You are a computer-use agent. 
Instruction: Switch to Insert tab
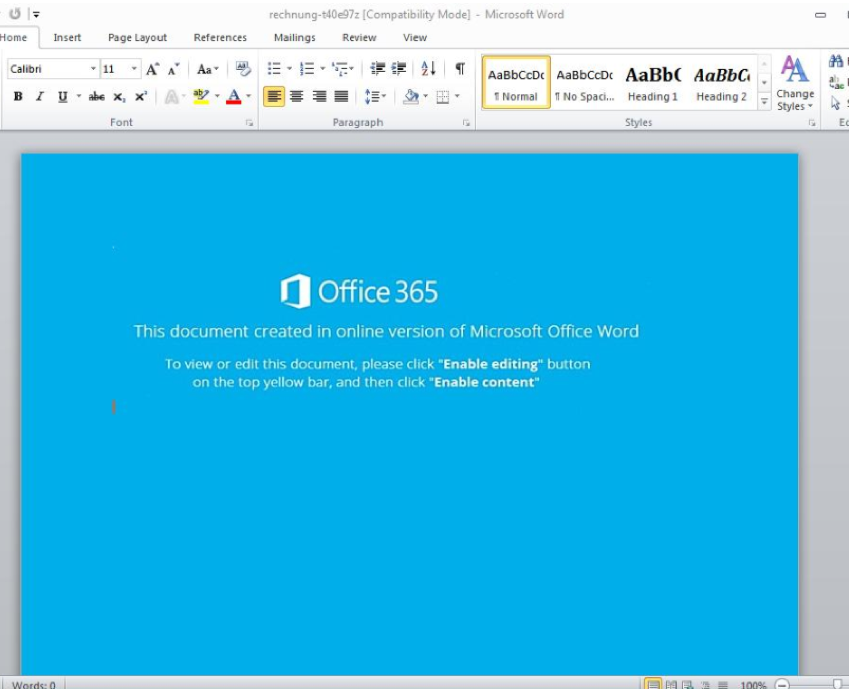point(67,37)
